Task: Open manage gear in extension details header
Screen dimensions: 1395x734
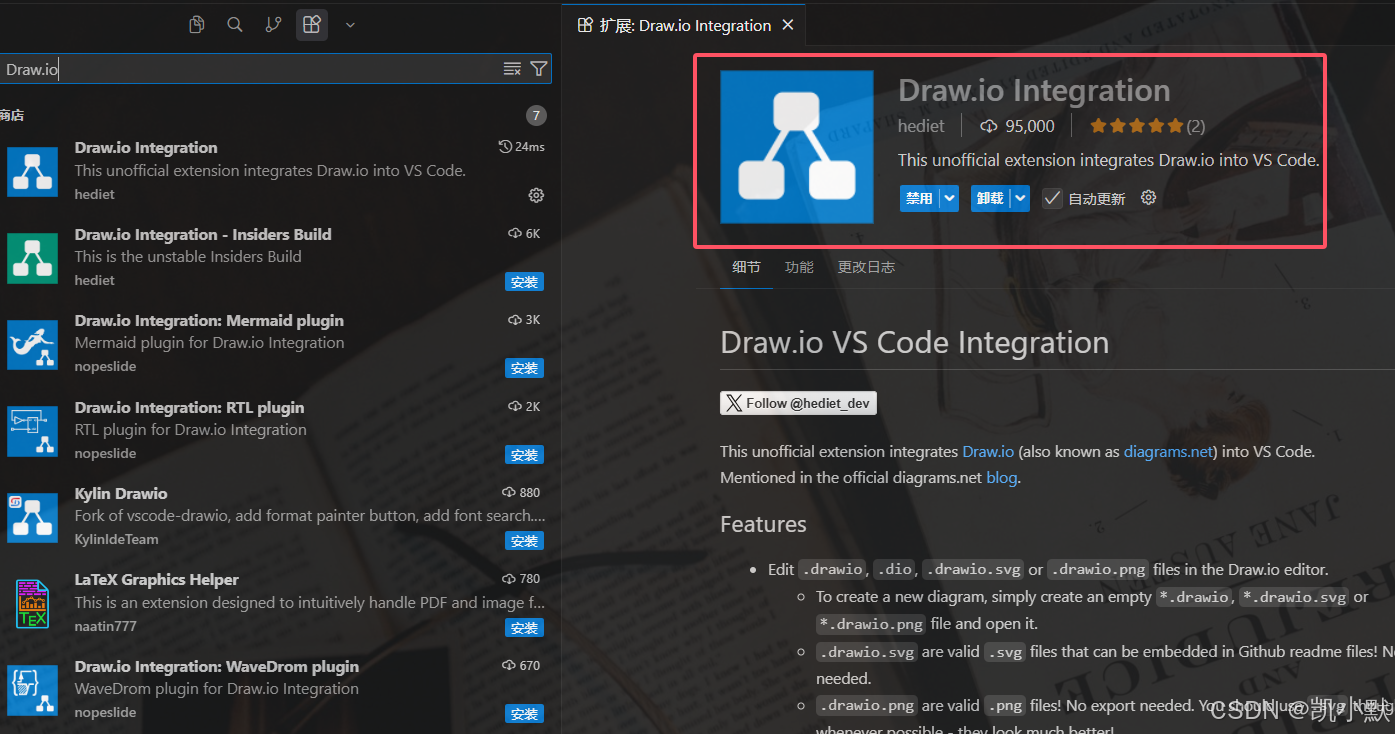Action: point(1148,197)
